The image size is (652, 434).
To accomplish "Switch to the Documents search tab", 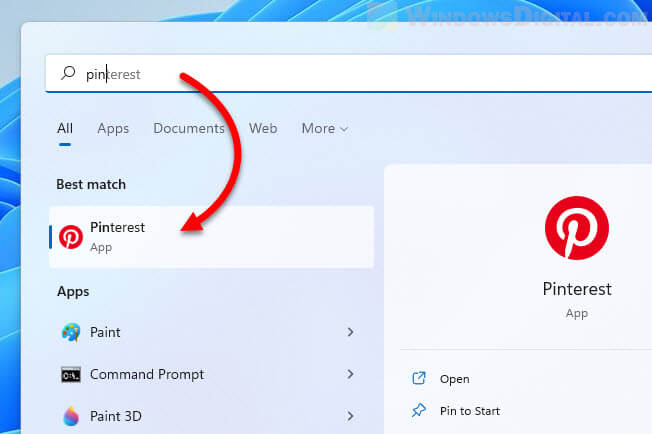I will click(189, 128).
